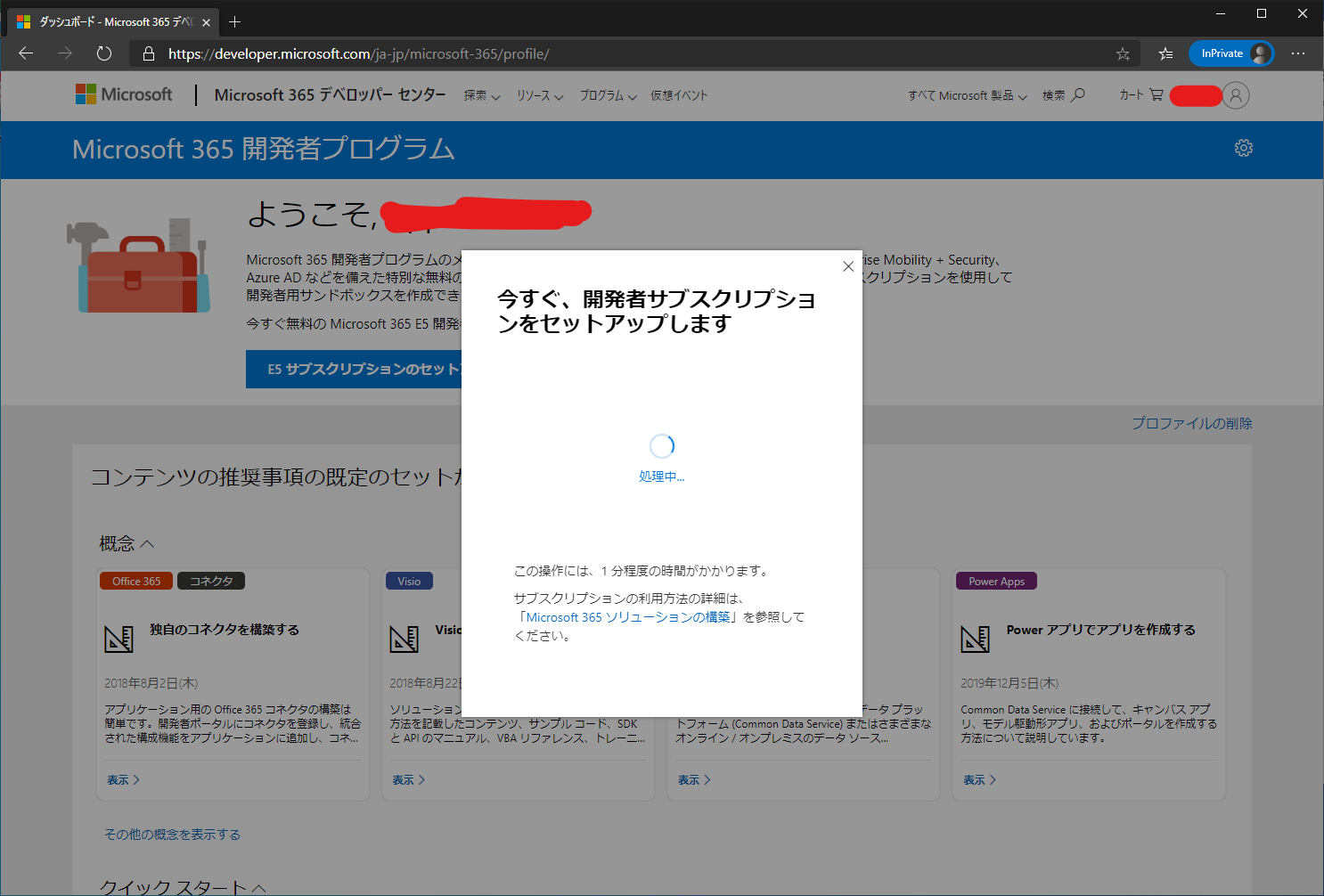Open the settings gear in blue banner
The image size is (1324, 896).
pos(1244,148)
